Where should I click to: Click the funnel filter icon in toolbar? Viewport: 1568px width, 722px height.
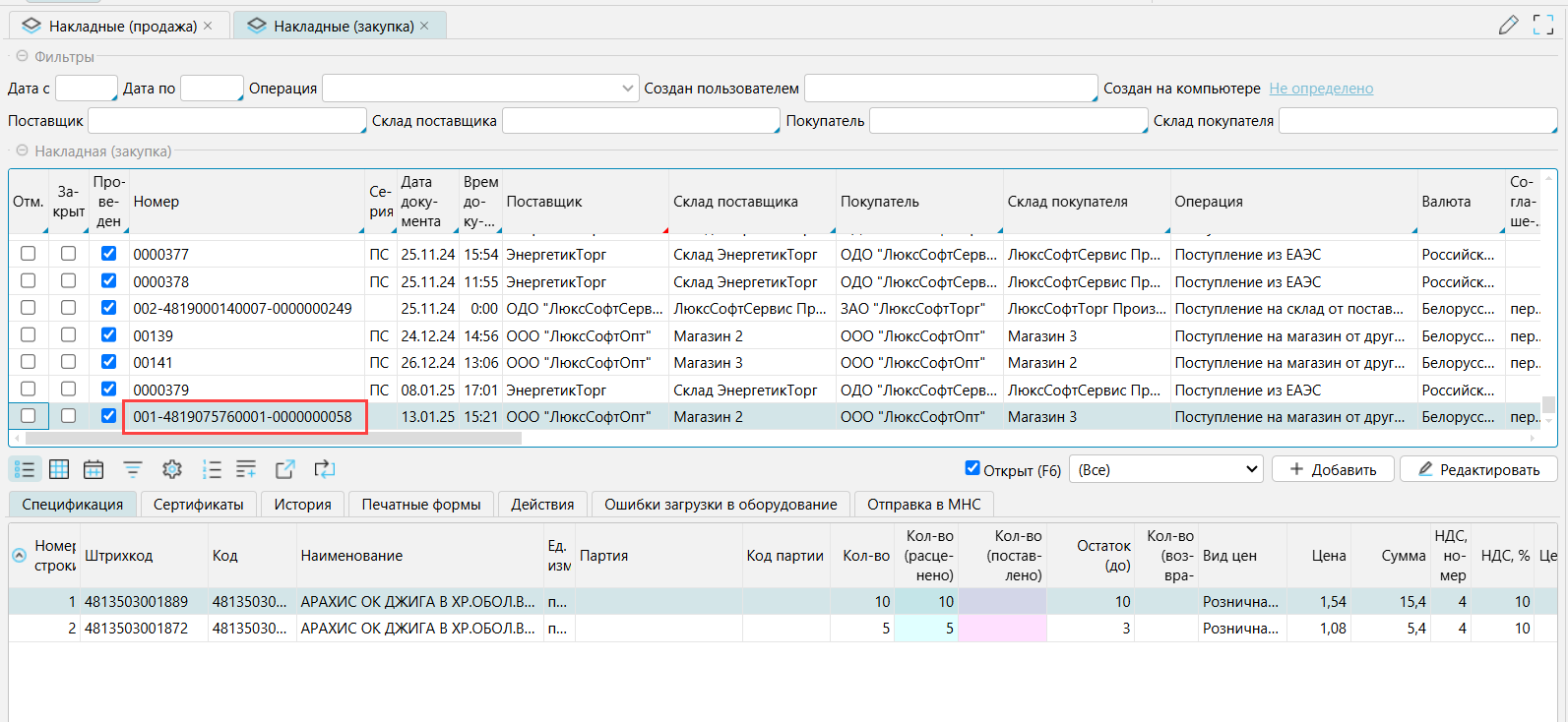pos(133,470)
